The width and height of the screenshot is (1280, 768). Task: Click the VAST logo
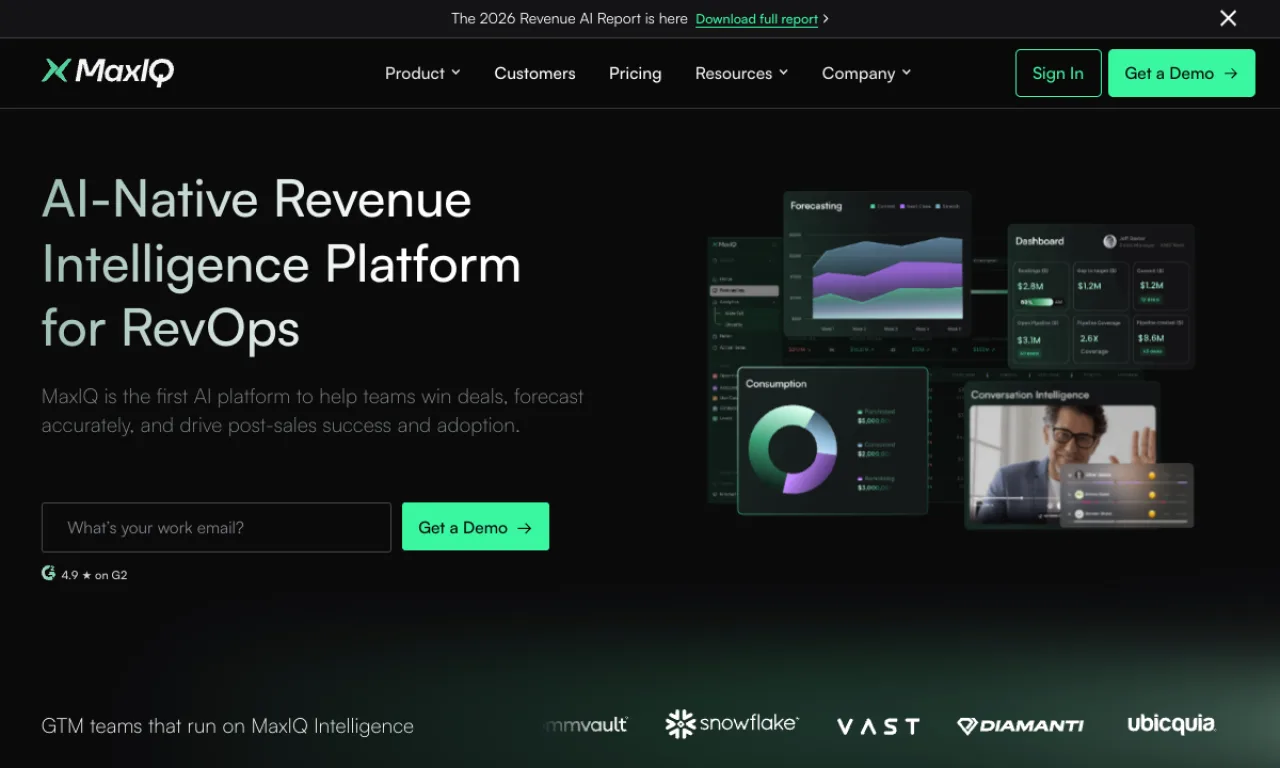point(878,726)
